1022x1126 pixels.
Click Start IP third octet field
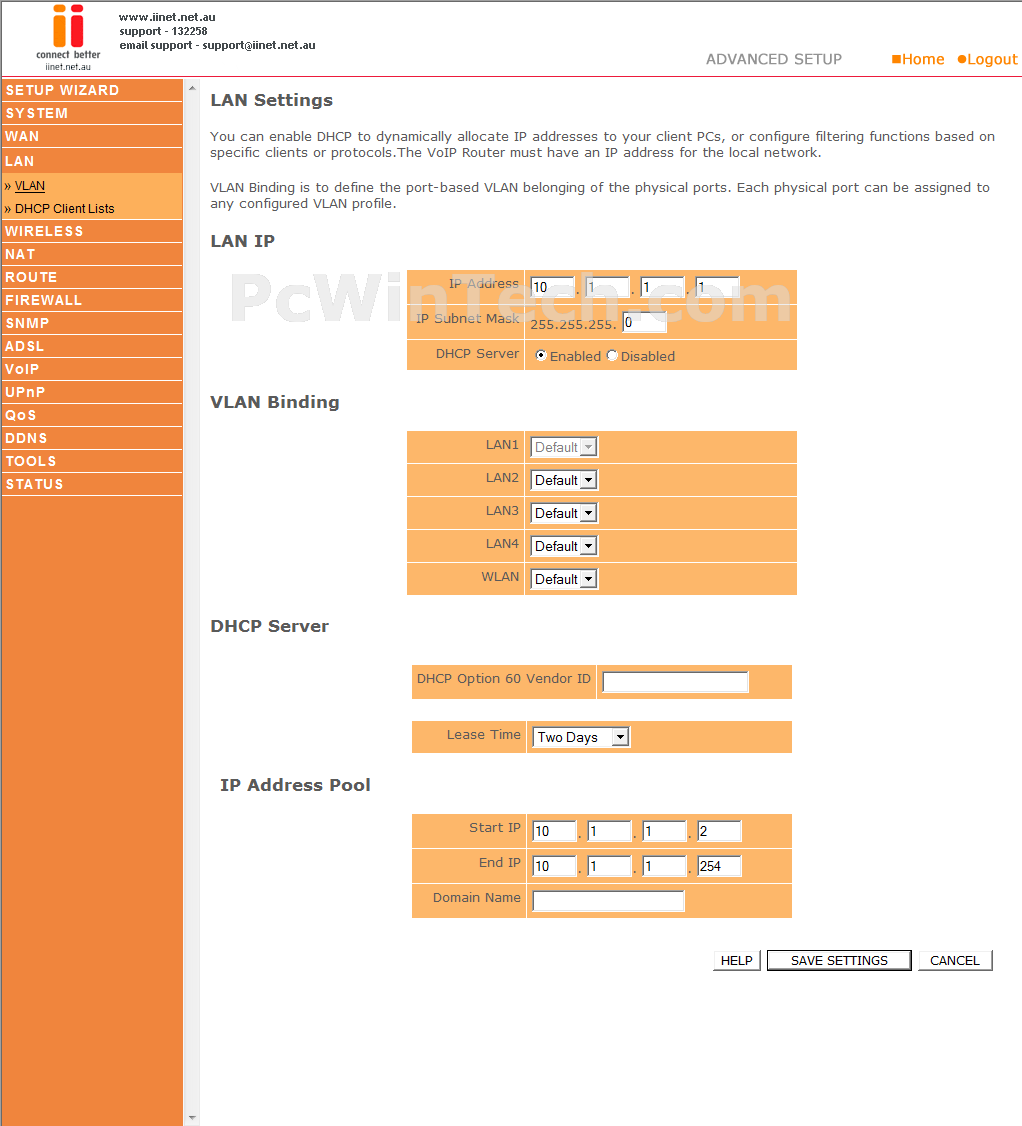(x=664, y=831)
